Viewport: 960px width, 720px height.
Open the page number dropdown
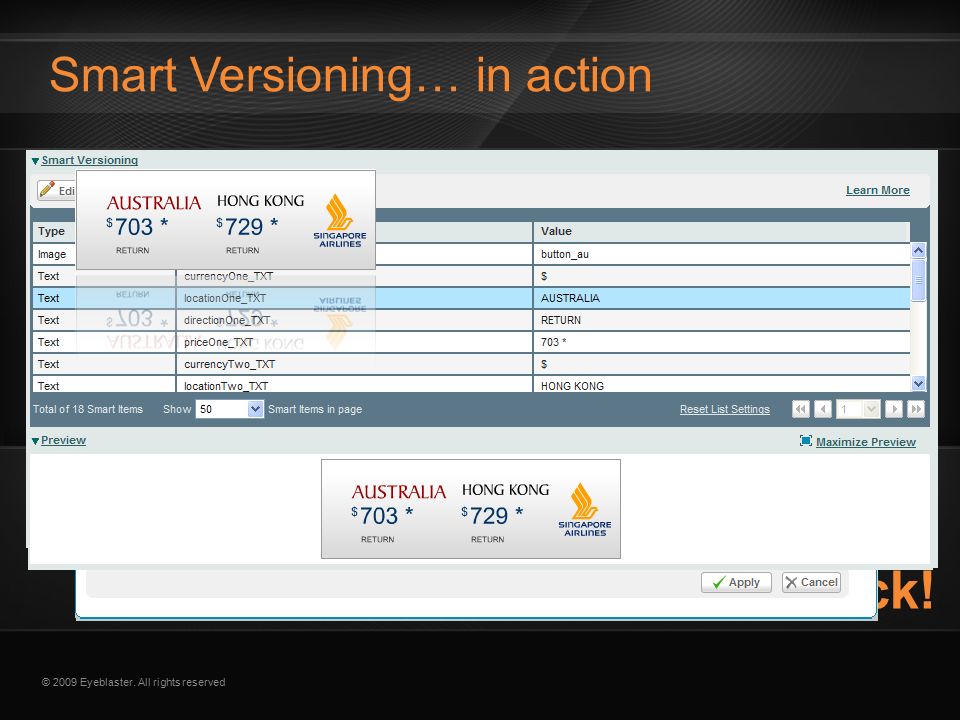click(858, 409)
